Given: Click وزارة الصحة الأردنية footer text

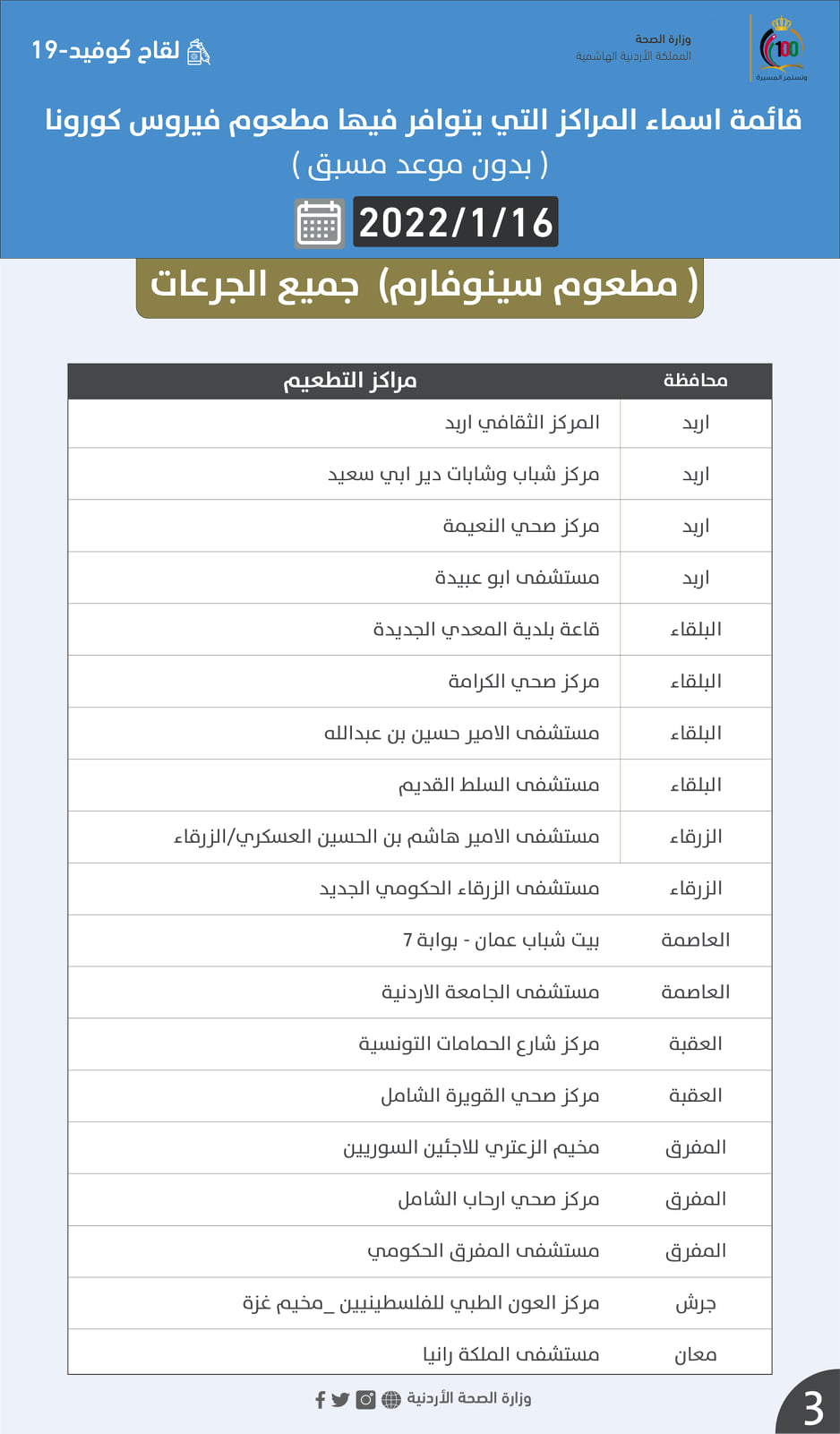Looking at the screenshot, I should click(x=469, y=1399).
